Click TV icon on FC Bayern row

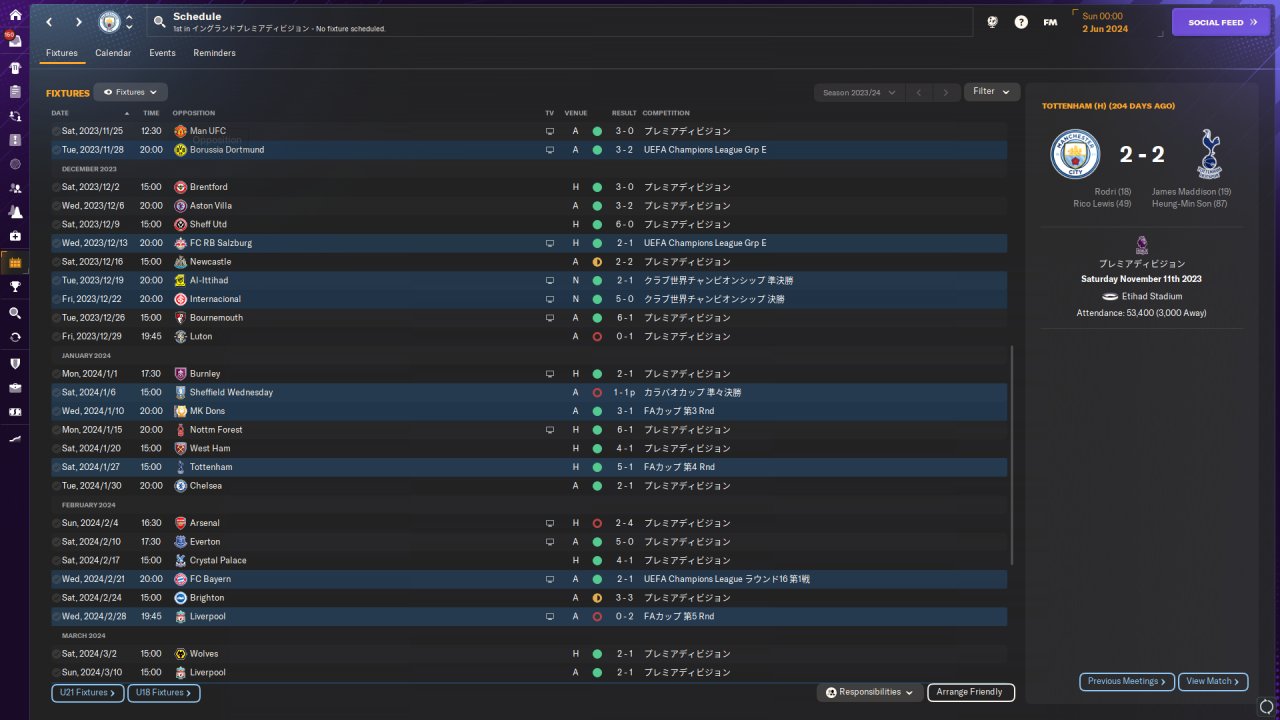coord(549,579)
